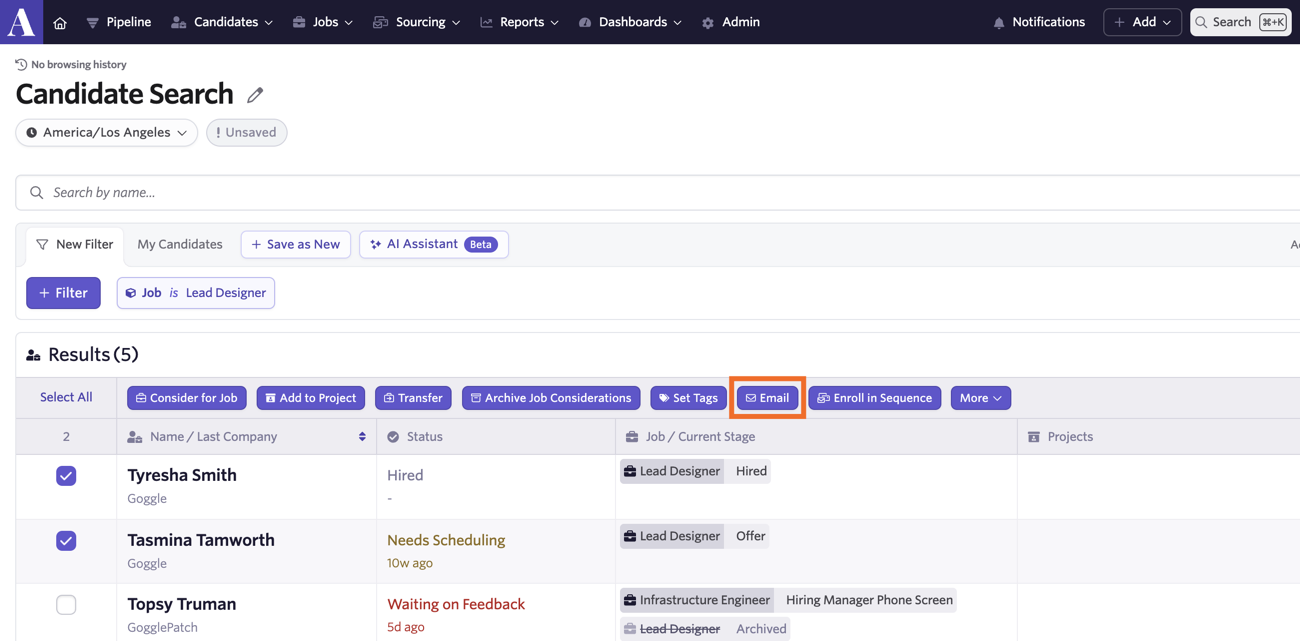Click the browsing history clock icon

[x=21, y=64]
